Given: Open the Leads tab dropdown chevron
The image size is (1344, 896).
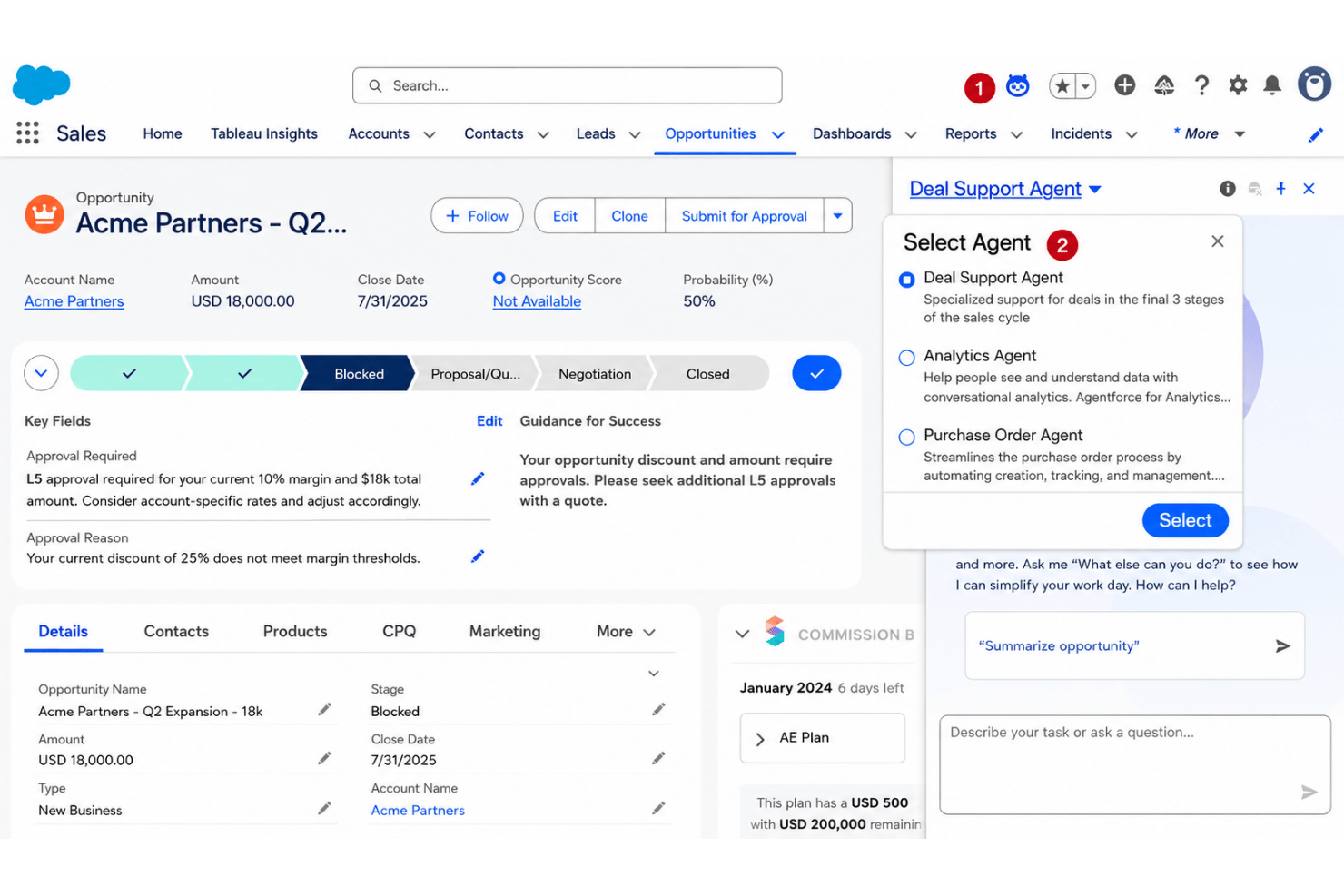Looking at the screenshot, I should (x=635, y=134).
